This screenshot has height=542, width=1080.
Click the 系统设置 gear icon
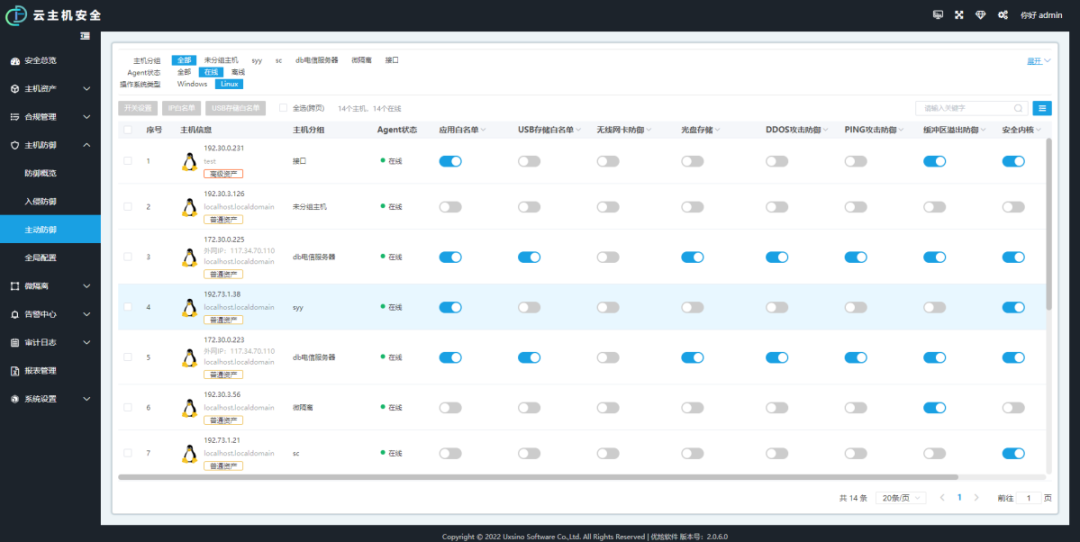click(x=15, y=399)
